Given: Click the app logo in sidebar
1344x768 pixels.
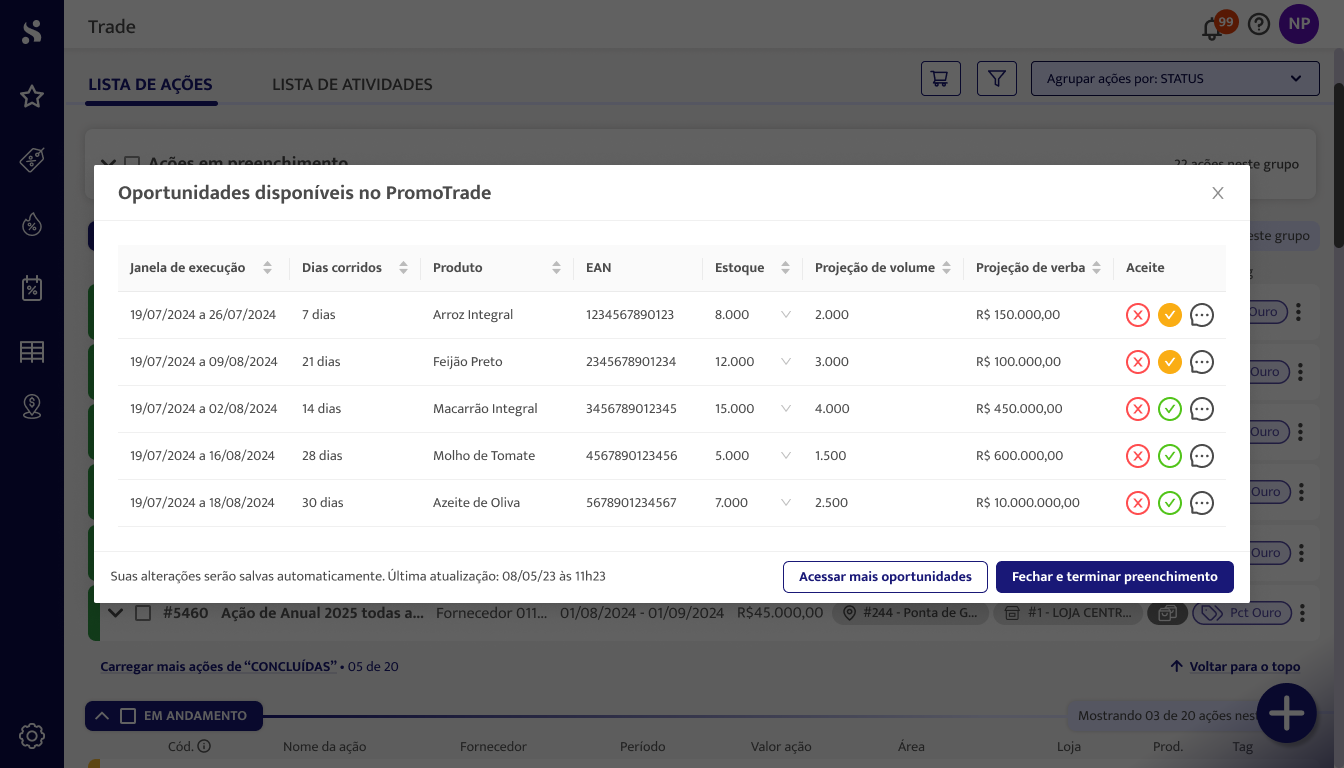Looking at the screenshot, I should (x=32, y=32).
